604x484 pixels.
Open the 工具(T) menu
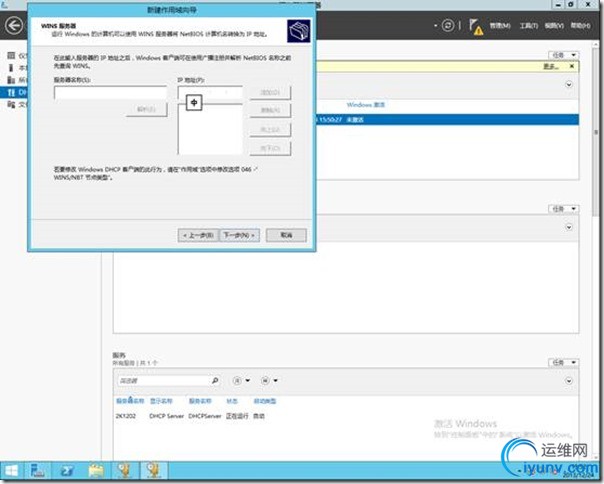[528, 26]
